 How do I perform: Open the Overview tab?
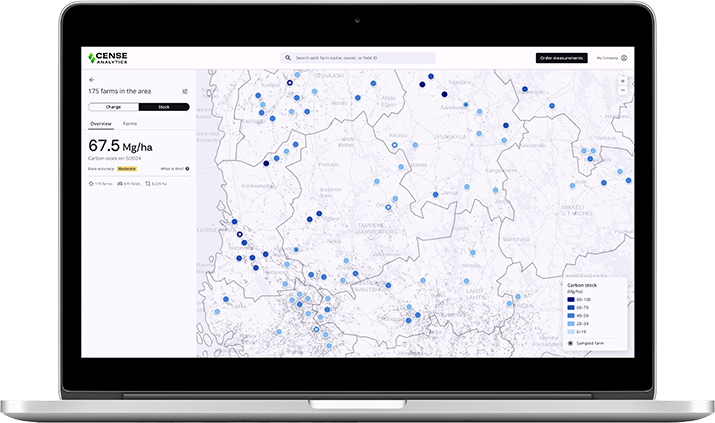point(101,123)
